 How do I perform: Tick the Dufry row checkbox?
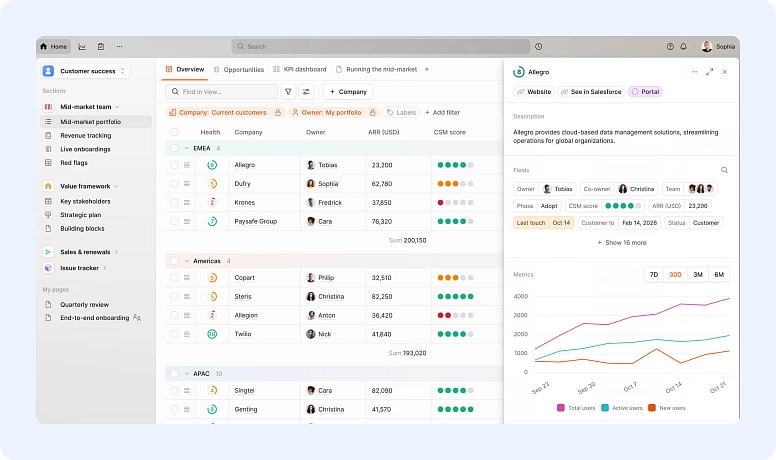pyautogui.click(x=174, y=184)
